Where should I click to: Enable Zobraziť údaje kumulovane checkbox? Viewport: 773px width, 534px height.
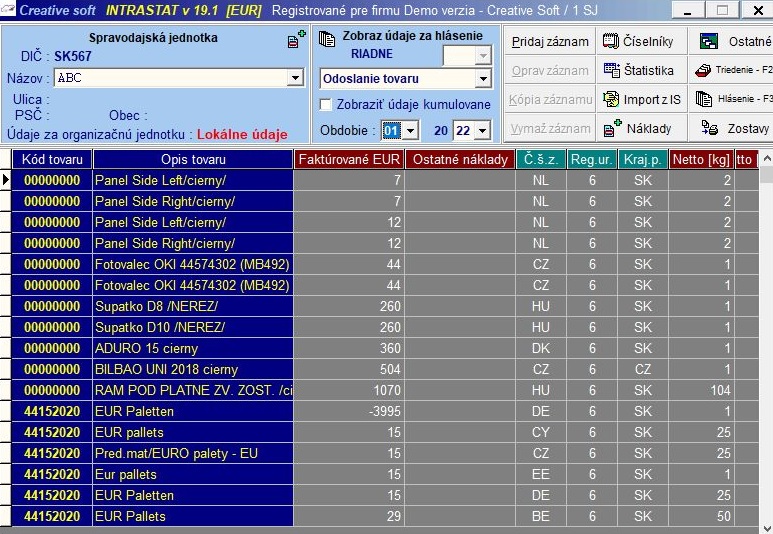(325, 104)
